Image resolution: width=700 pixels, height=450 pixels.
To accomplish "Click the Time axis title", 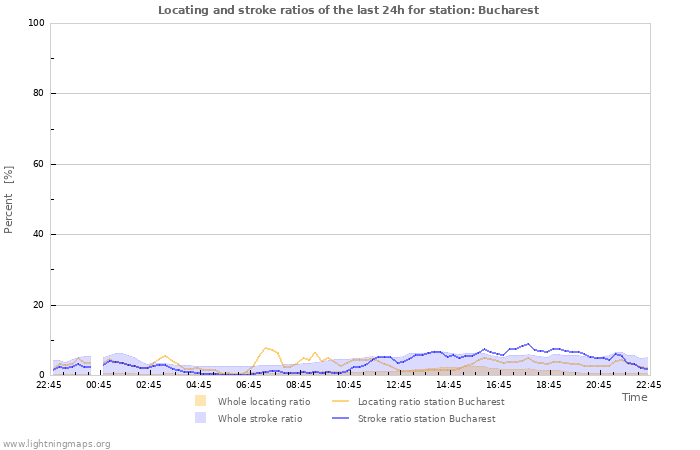I will coord(634,397).
